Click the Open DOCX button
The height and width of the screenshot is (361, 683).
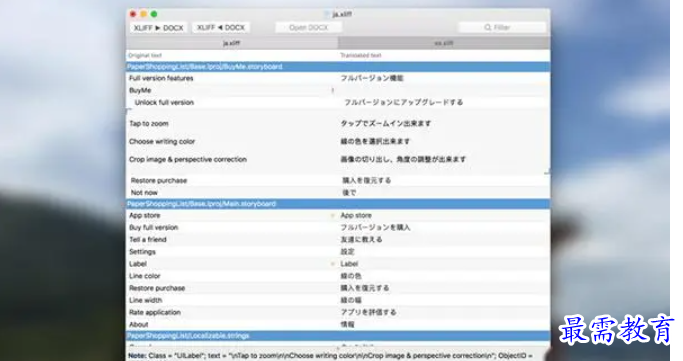point(308,27)
